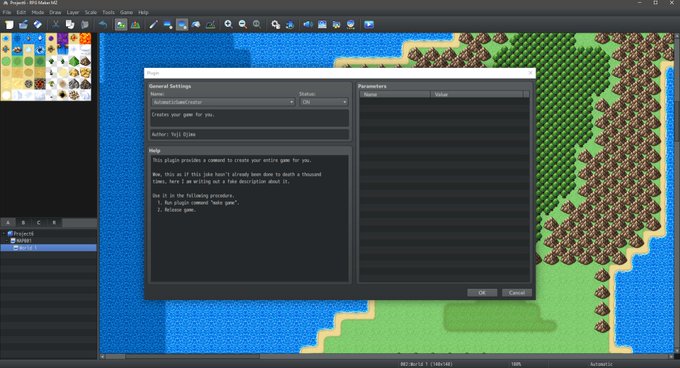
Task: Open the Resource Manager icon
Action: pos(336,24)
